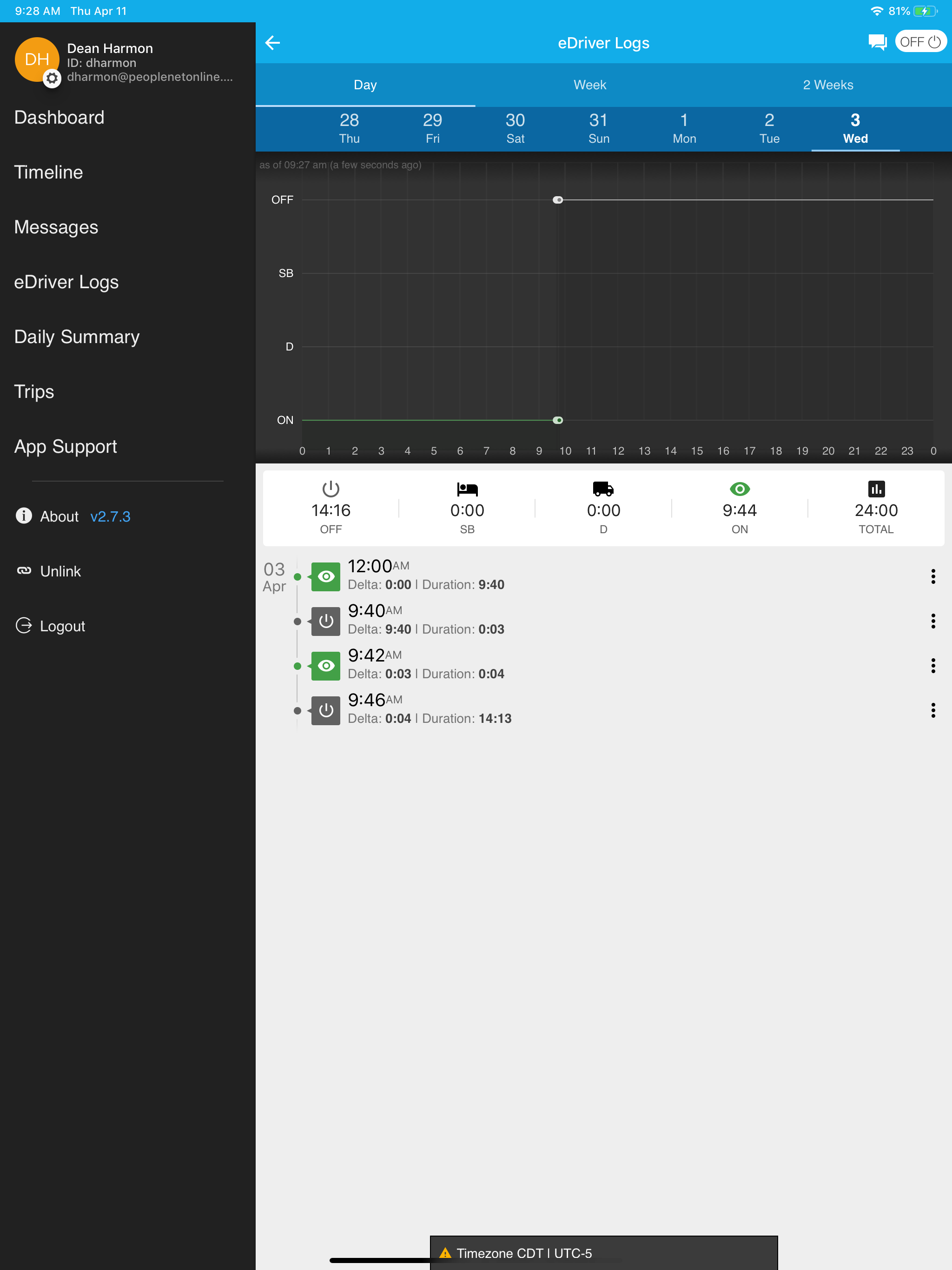Open more options for 9:46 AM entry
The height and width of the screenshot is (1270, 952).
933,711
